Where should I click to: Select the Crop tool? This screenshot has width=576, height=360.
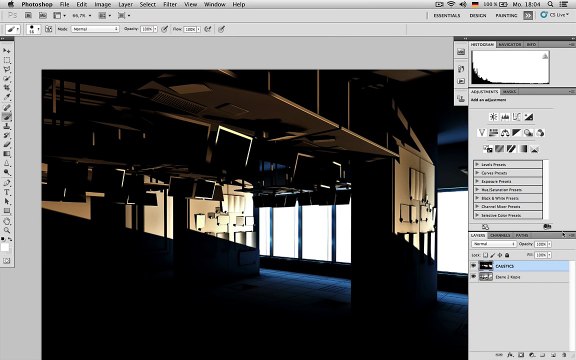7,88
